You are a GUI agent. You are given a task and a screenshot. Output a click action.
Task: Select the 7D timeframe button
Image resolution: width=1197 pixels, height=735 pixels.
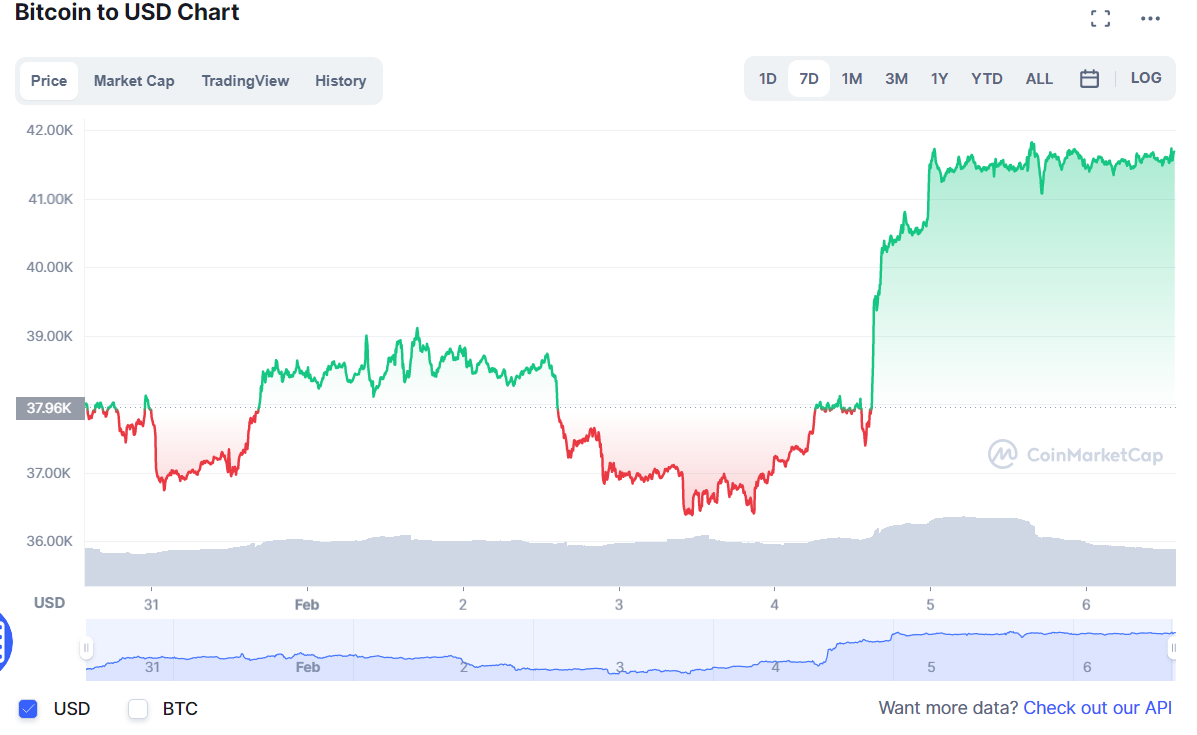point(809,78)
